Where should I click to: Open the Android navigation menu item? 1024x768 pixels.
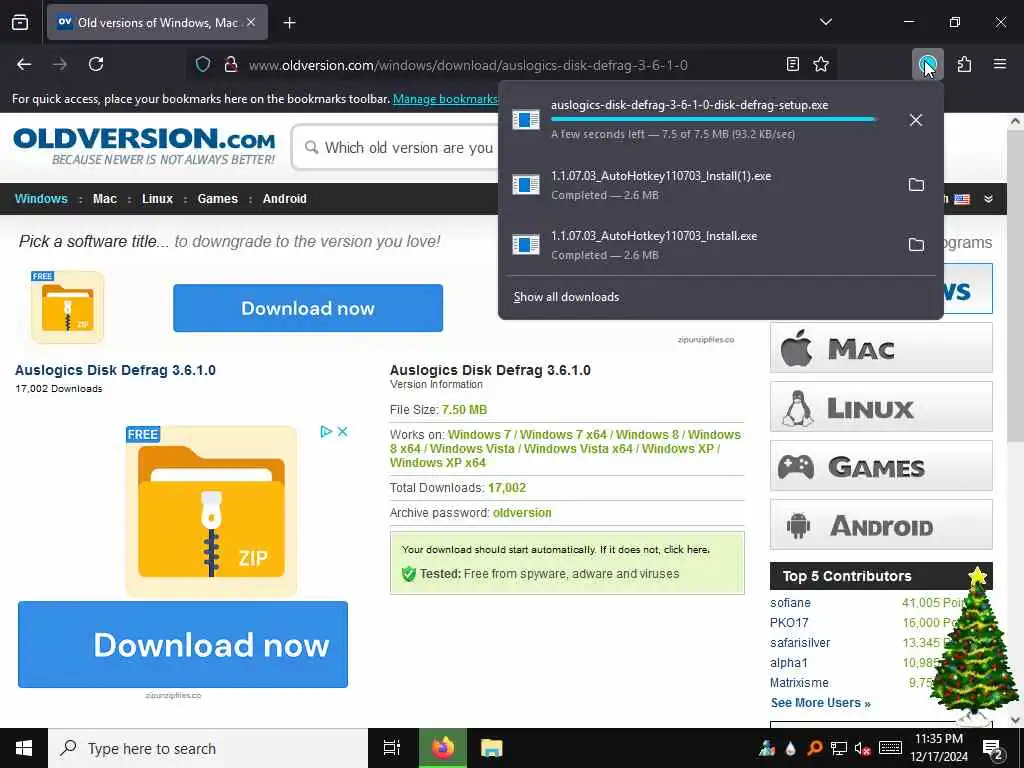pyautogui.click(x=285, y=199)
